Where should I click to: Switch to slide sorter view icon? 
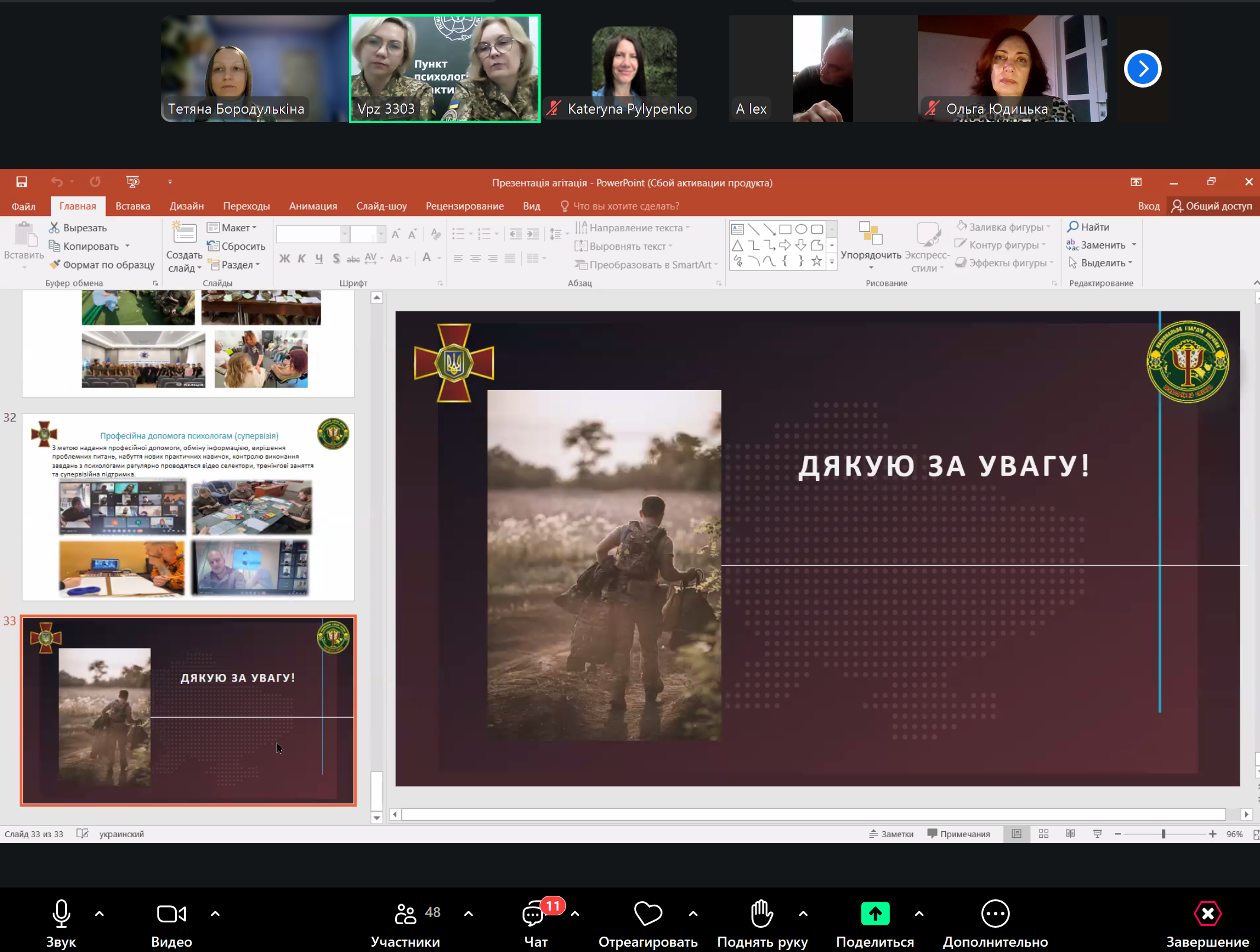[1043, 834]
